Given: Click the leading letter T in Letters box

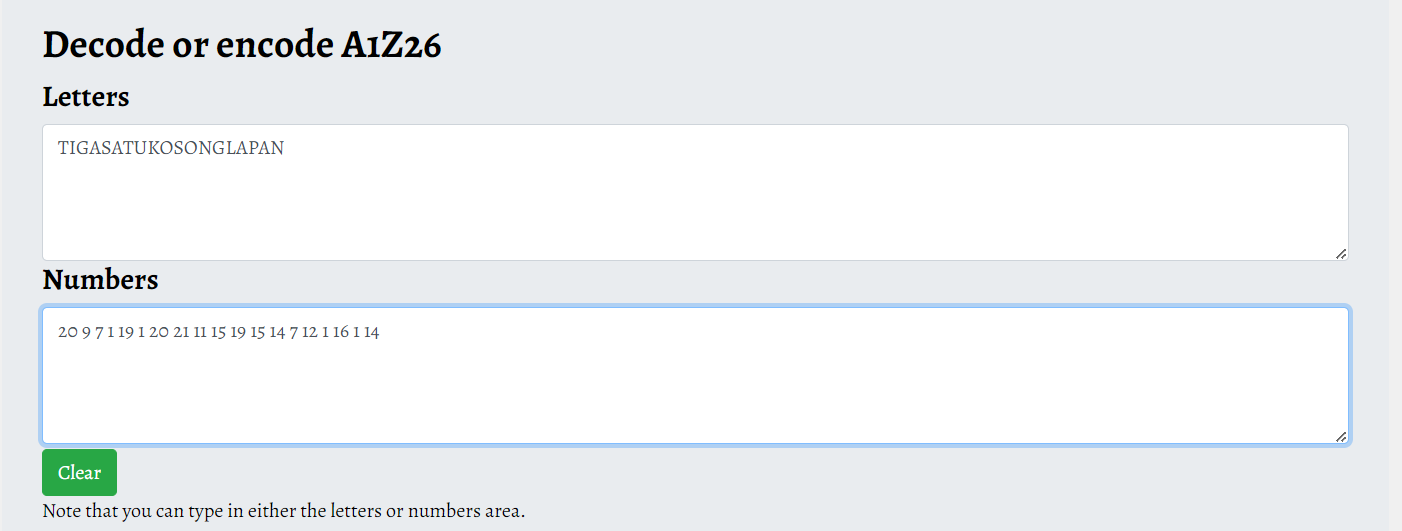Looking at the screenshot, I should [62, 148].
